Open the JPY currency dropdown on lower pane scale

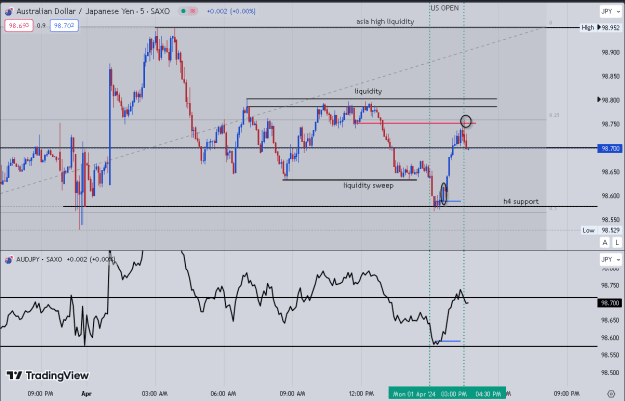(610, 259)
